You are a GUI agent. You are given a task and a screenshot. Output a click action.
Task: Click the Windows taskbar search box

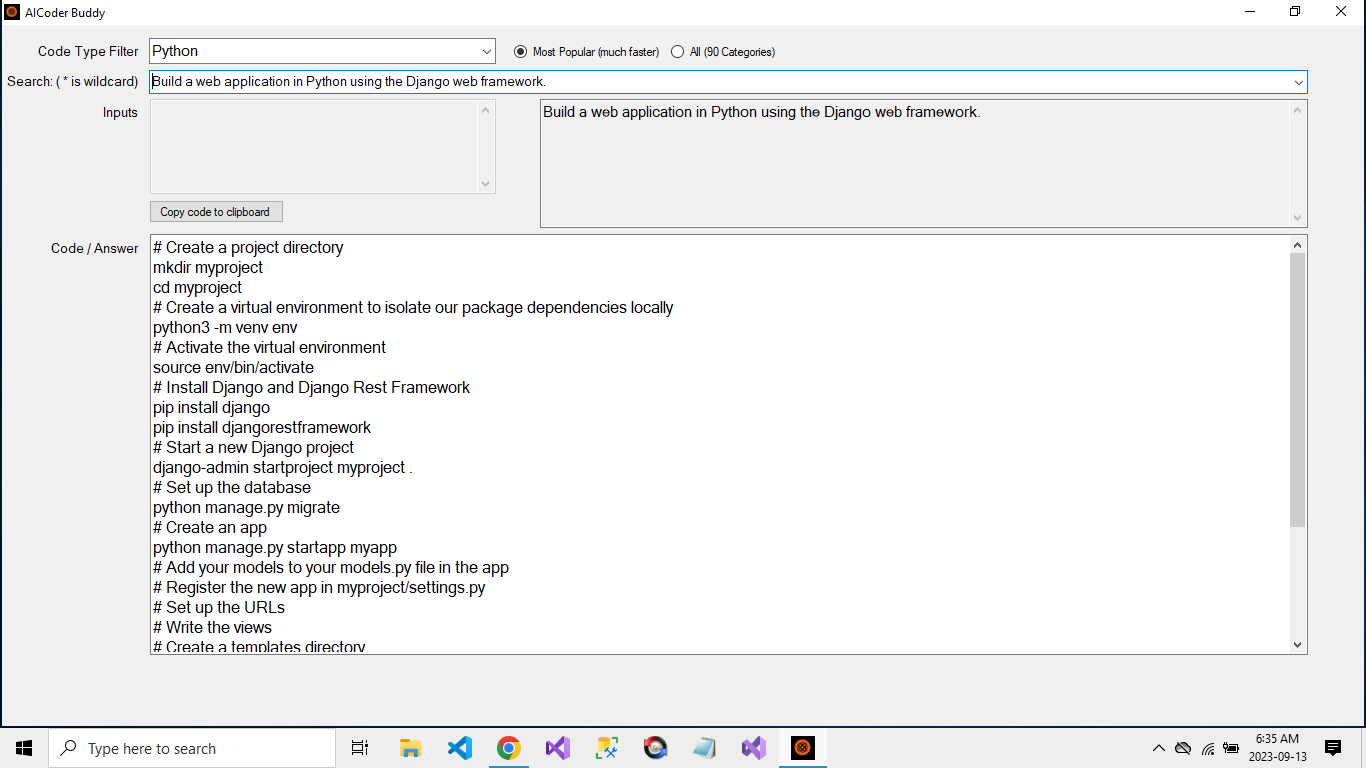[x=192, y=748]
